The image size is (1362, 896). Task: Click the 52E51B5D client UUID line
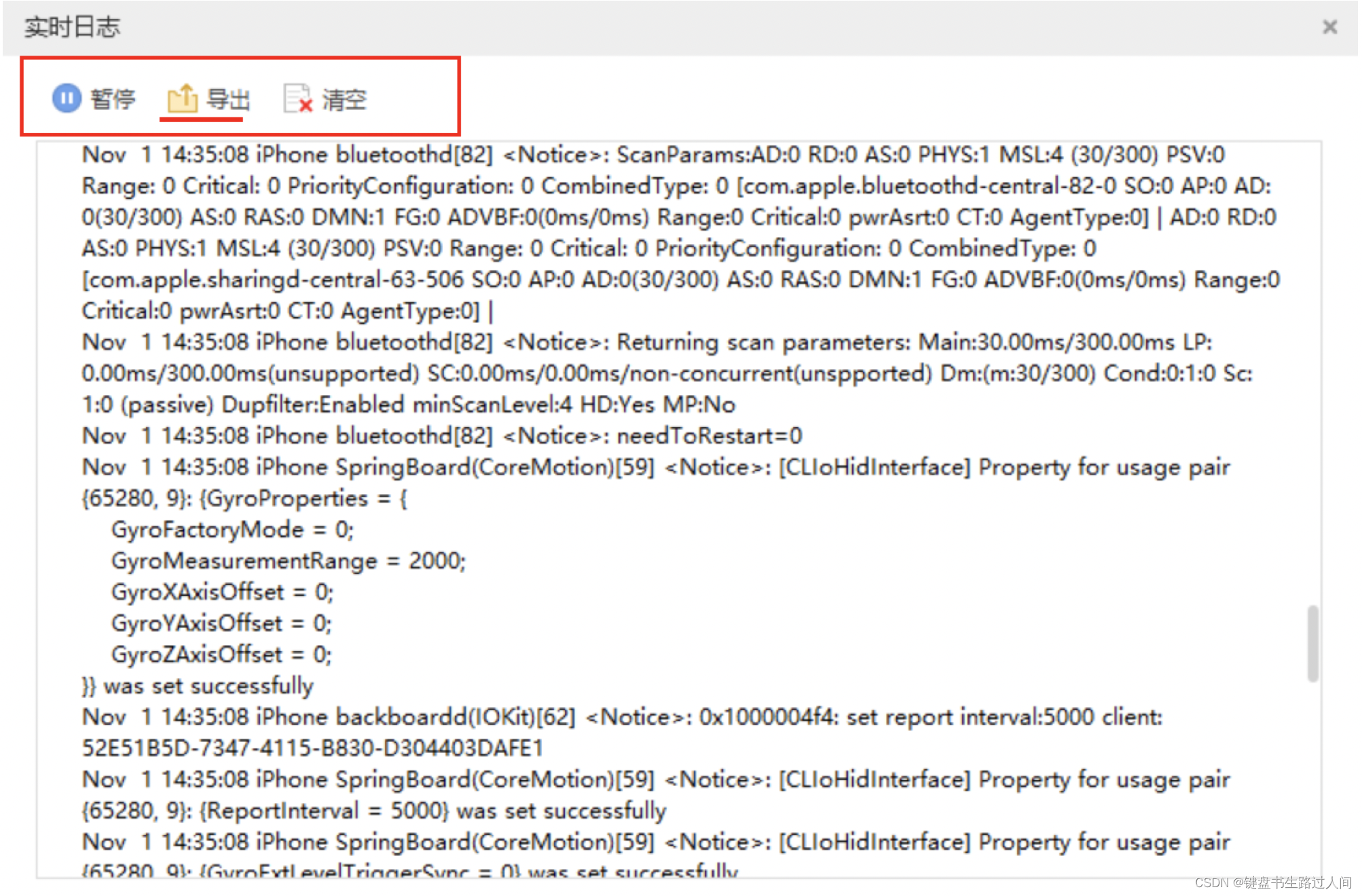click(x=312, y=748)
